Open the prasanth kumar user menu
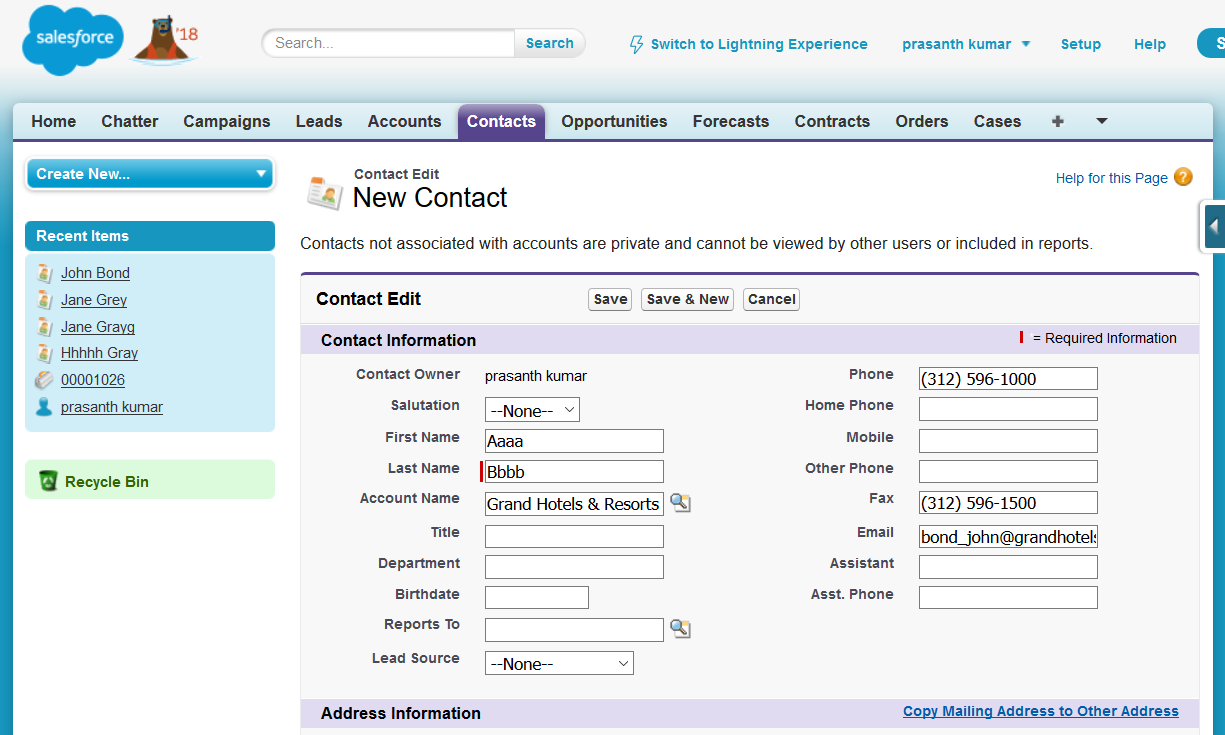The image size is (1225, 735). [966, 44]
